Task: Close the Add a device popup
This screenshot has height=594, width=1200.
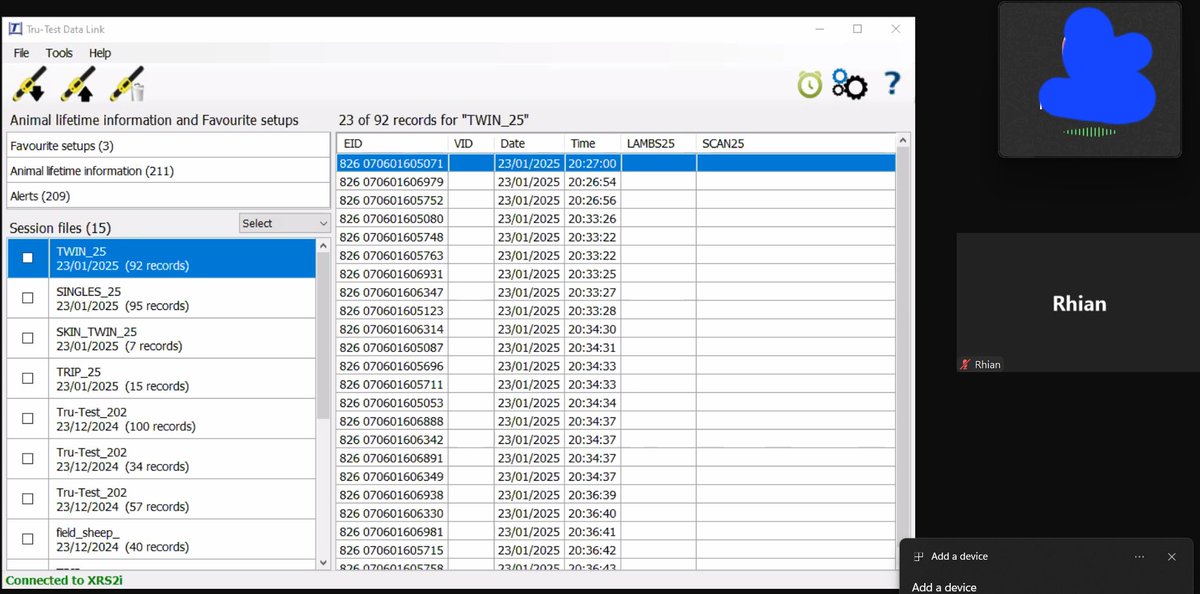Action: 1172,556
